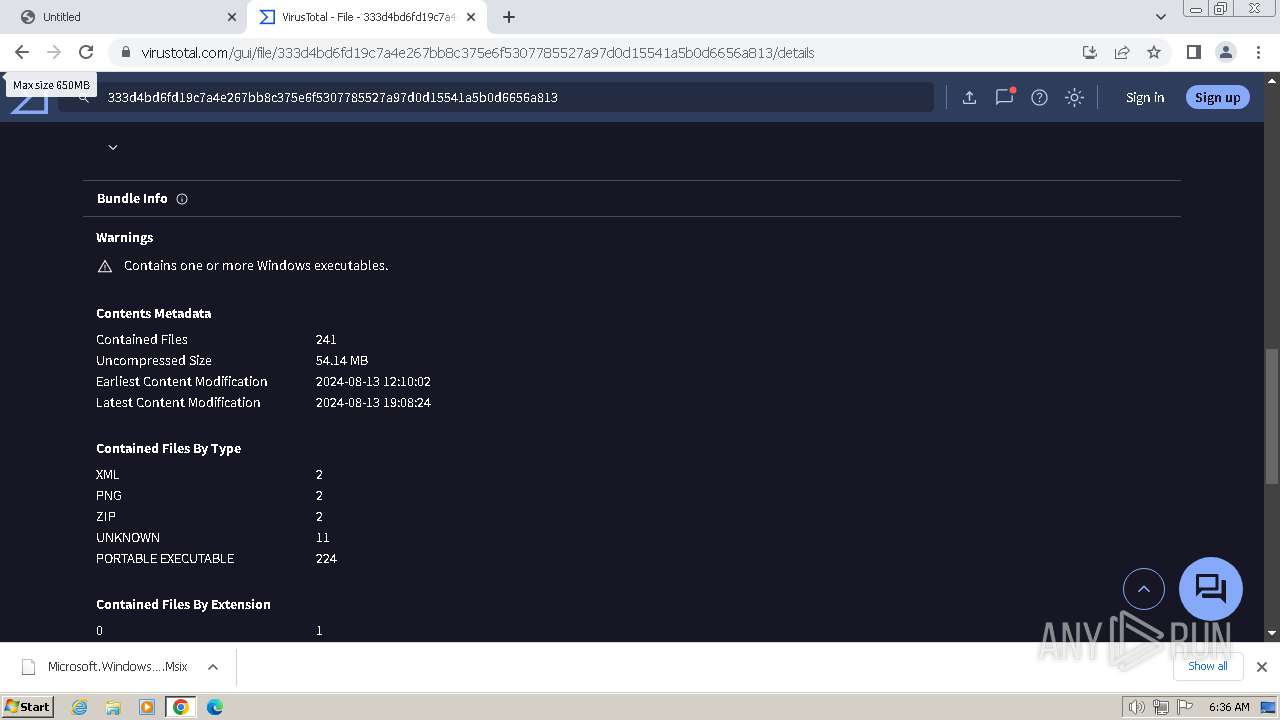
Task: Click the scroll-to-top arrow button
Action: 1144,589
